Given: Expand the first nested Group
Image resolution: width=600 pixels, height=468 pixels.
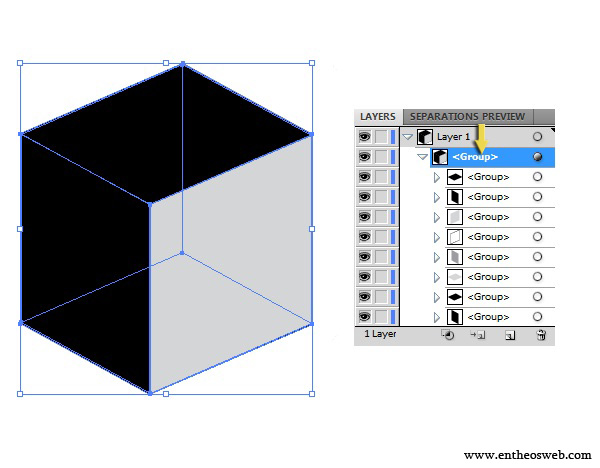Looking at the screenshot, I should (x=437, y=177).
